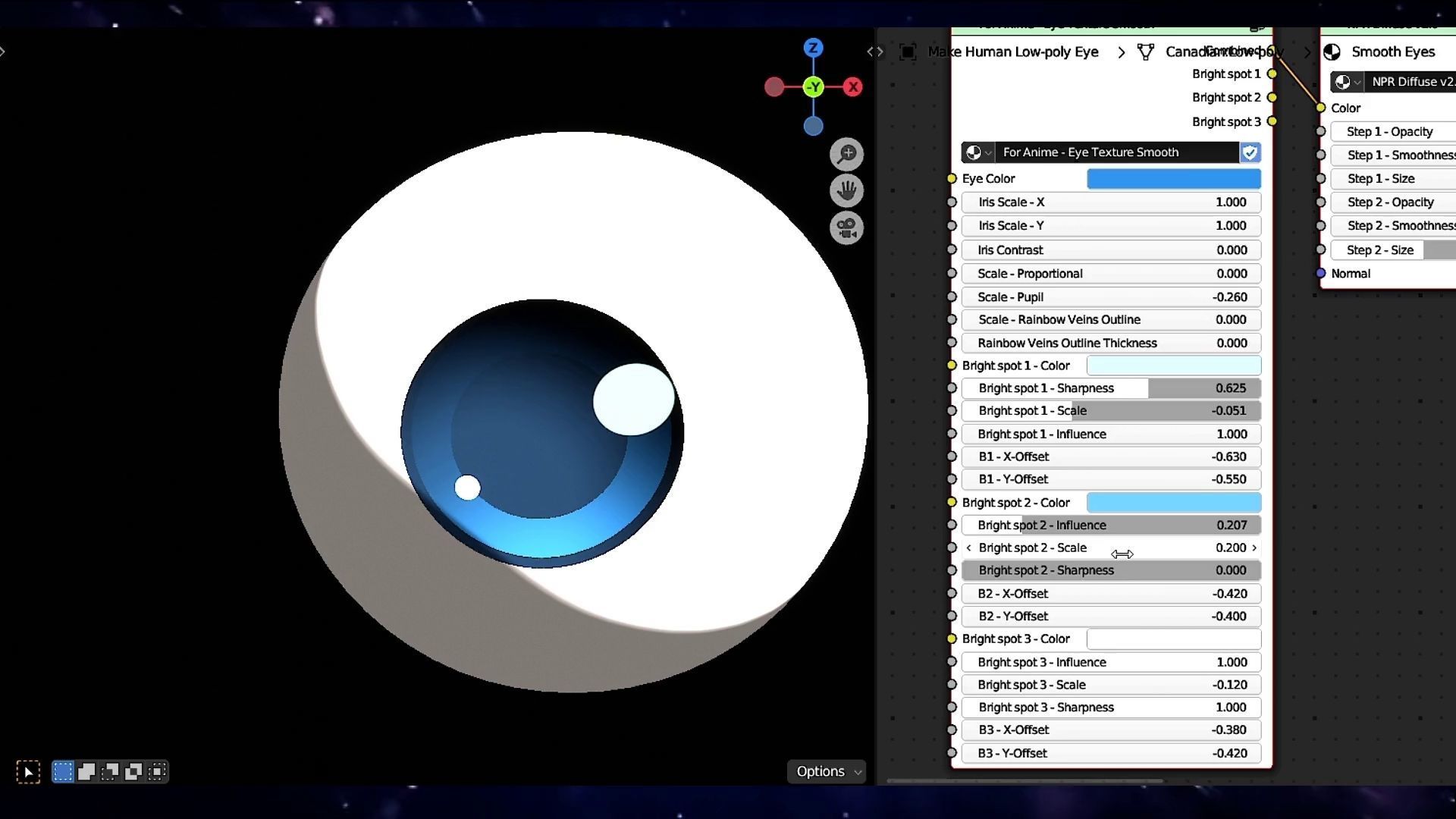Click the Normal input socket on NPR node
Screen dimensions: 1456x819
tap(1321, 274)
